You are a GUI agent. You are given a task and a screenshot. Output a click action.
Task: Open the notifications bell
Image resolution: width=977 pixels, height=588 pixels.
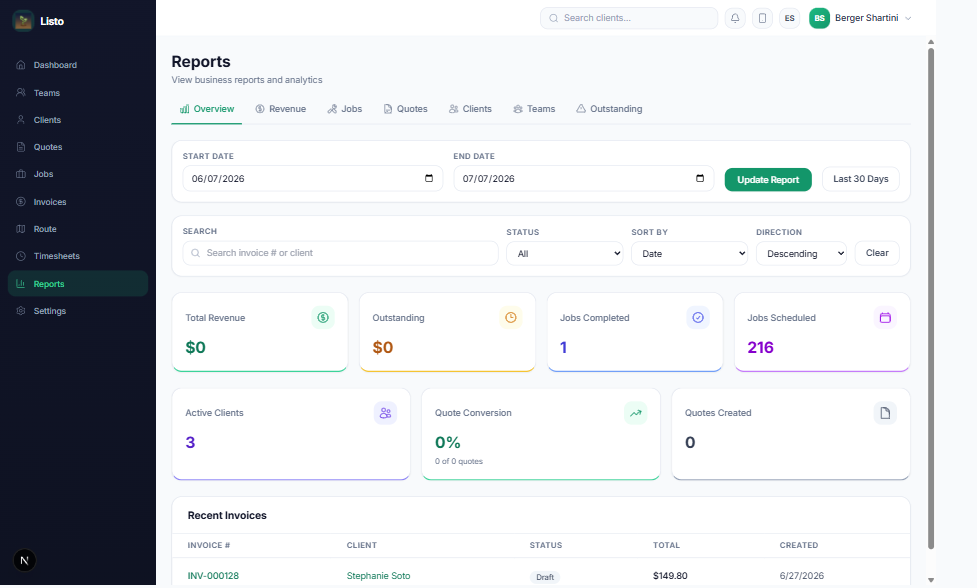pyautogui.click(x=735, y=18)
